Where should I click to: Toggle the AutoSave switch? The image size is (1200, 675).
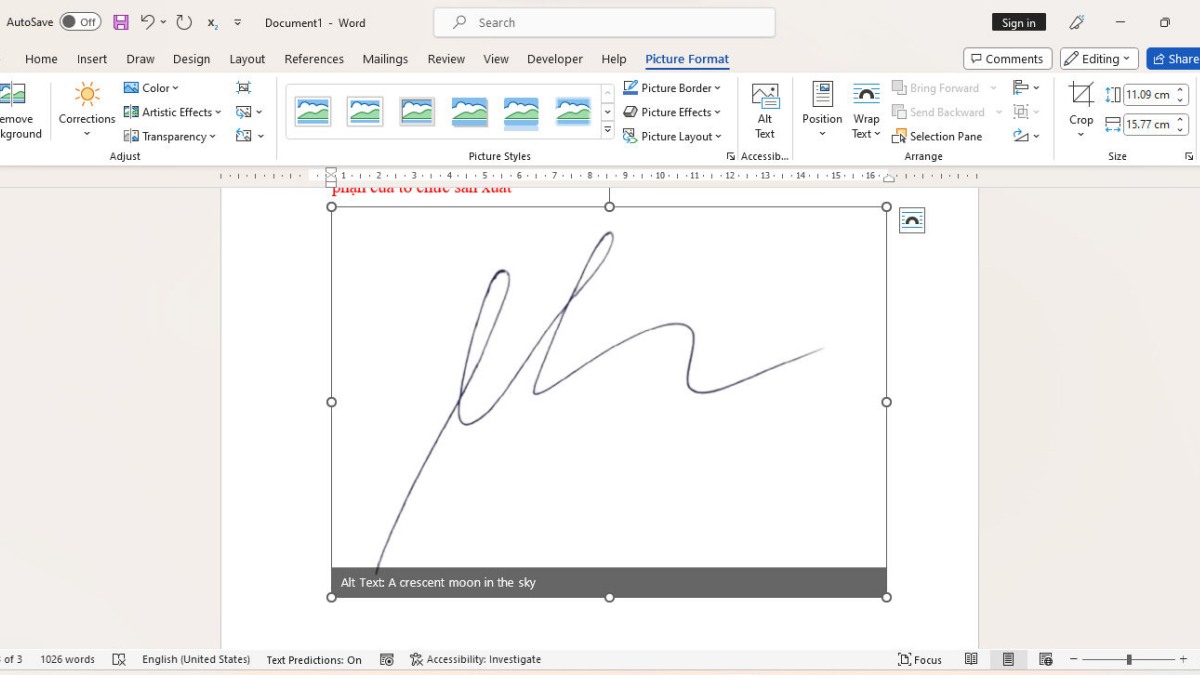pos(80,22)
